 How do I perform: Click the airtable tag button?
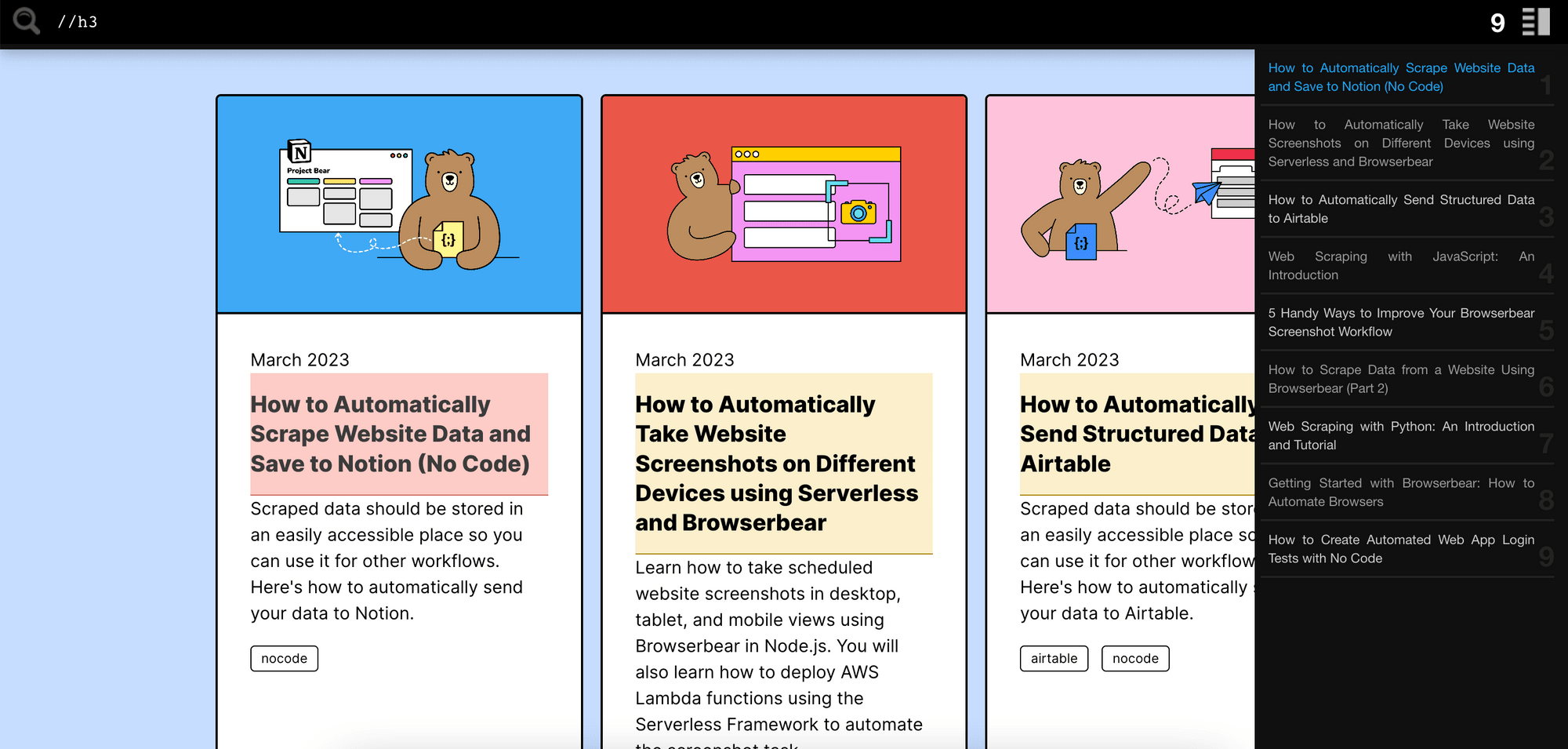[1054, 659]
